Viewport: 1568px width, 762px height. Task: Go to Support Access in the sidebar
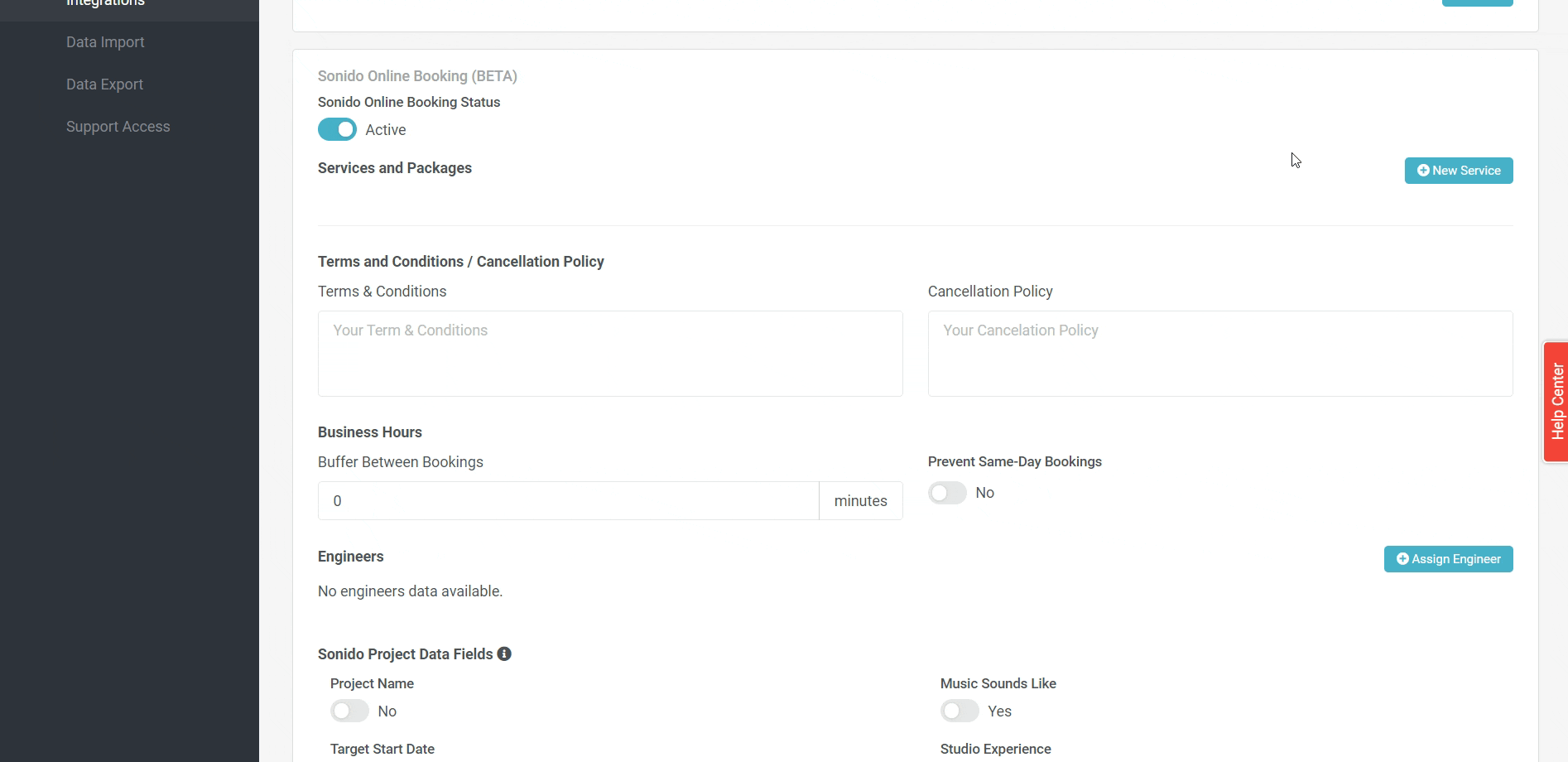click(x=118, y=127)
